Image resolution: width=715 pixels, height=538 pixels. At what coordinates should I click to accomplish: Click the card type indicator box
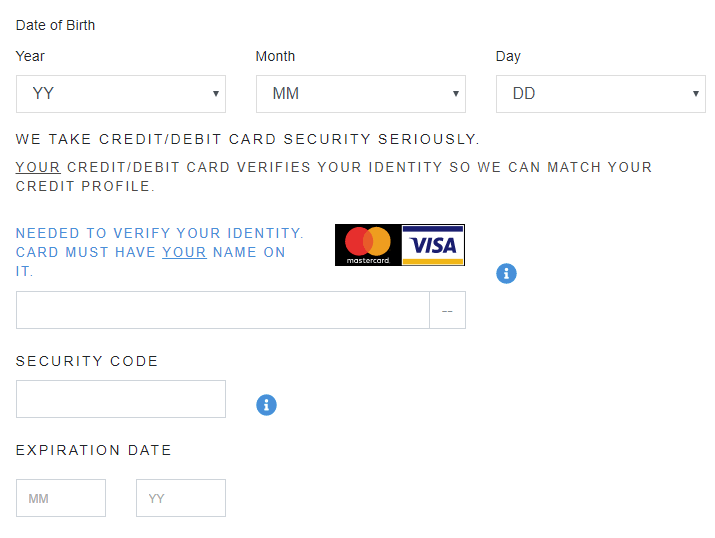pos(447,310)
